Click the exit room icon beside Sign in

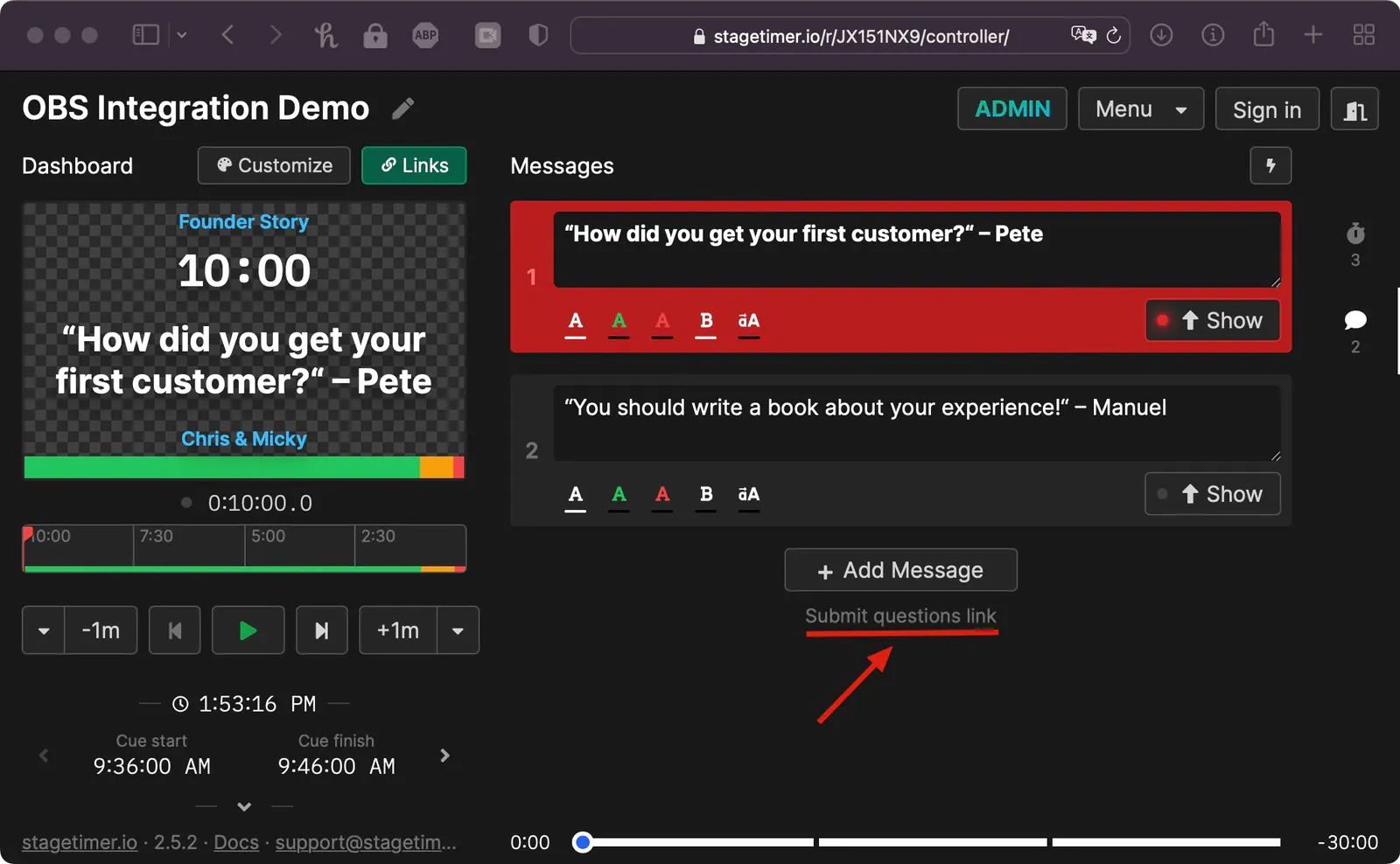point(1354,108)
